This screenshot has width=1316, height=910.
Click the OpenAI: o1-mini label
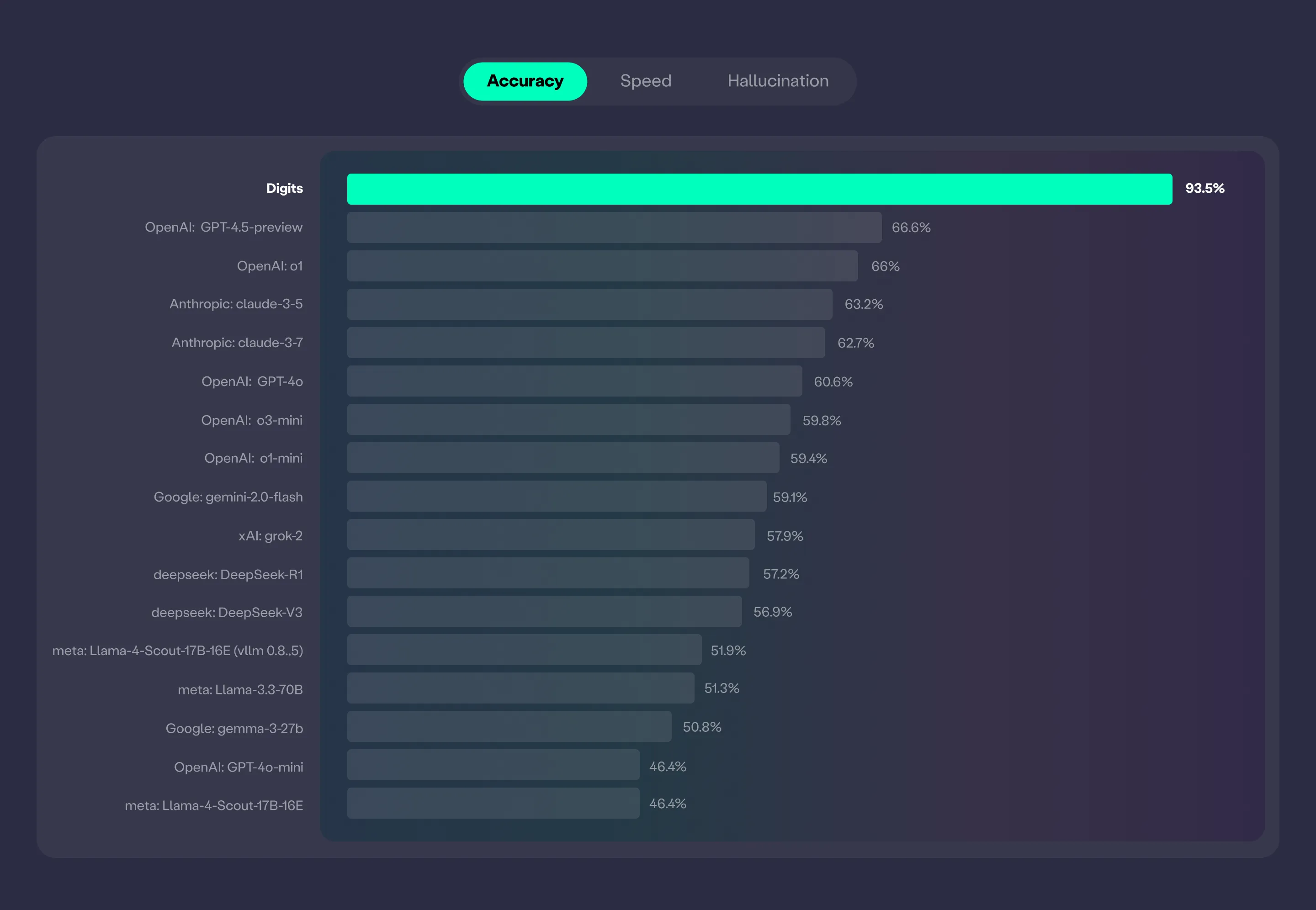click(x=253, y=458)
